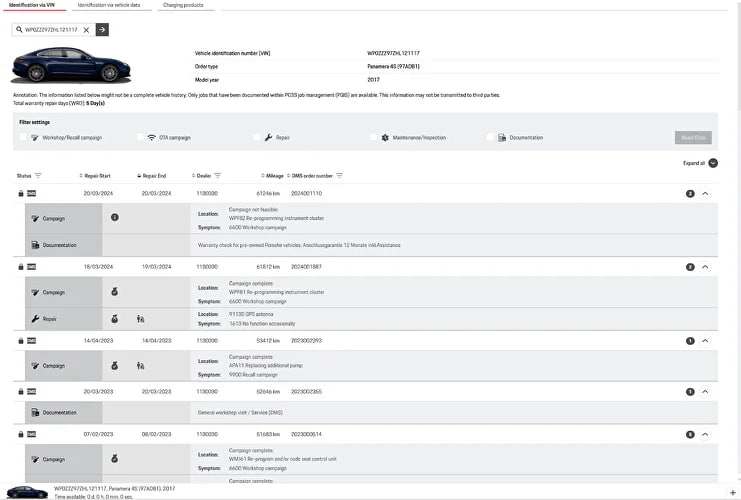Switch to Identification via VIN tab
The image size is (741, 500).
(x=32, y=5)
